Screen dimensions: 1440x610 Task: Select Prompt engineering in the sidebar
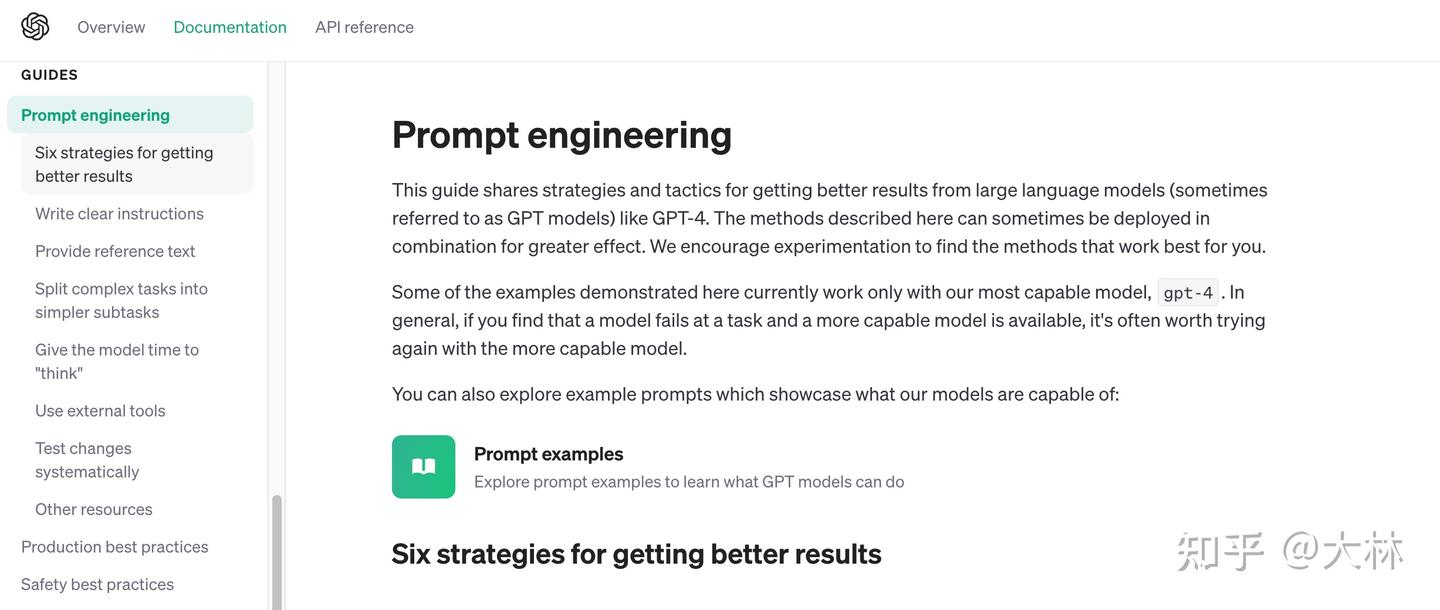click(95, 115)
